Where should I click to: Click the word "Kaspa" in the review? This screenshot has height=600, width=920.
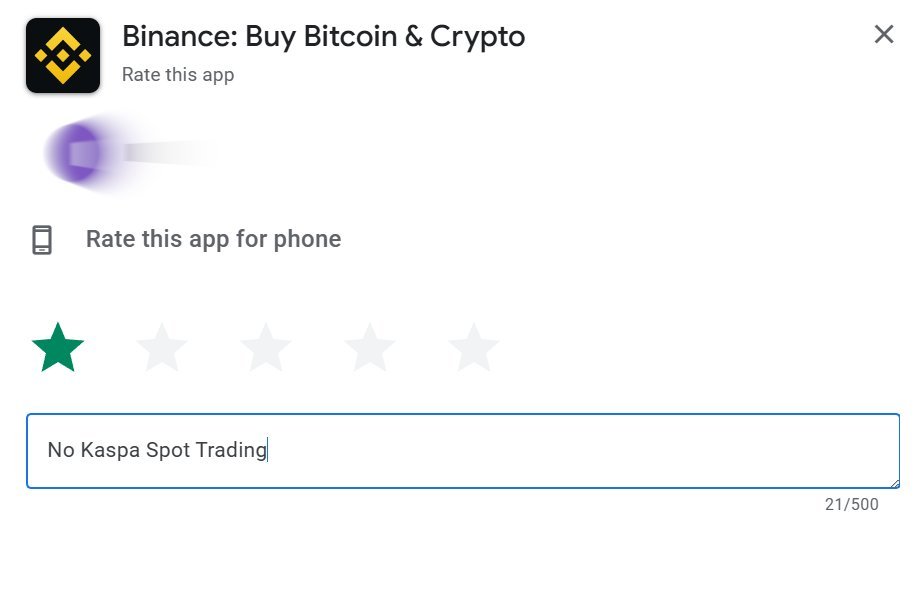(x=110, y=450)
